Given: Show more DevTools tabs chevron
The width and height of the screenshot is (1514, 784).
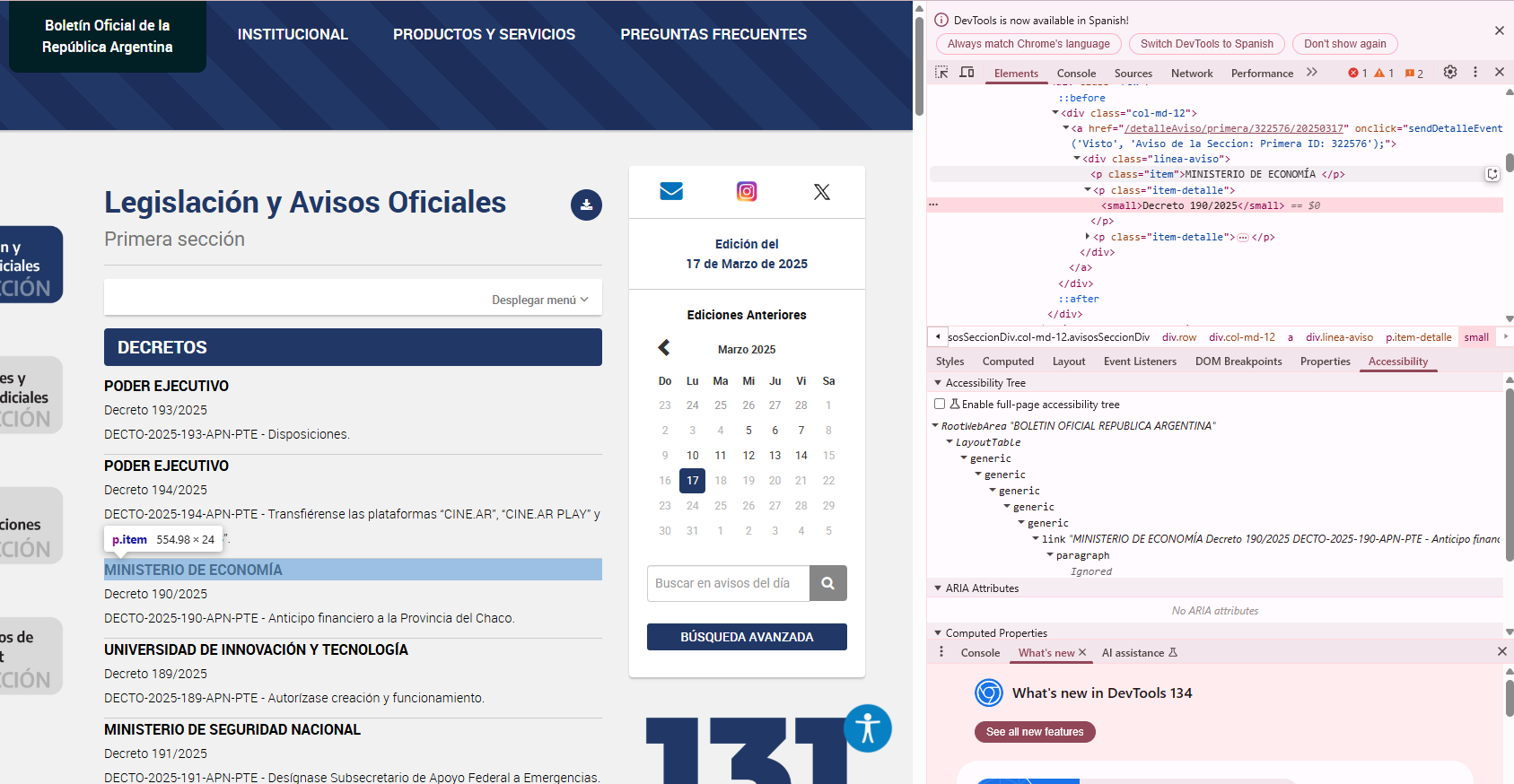Looking at the screenshot, I should pos(1312,73).
